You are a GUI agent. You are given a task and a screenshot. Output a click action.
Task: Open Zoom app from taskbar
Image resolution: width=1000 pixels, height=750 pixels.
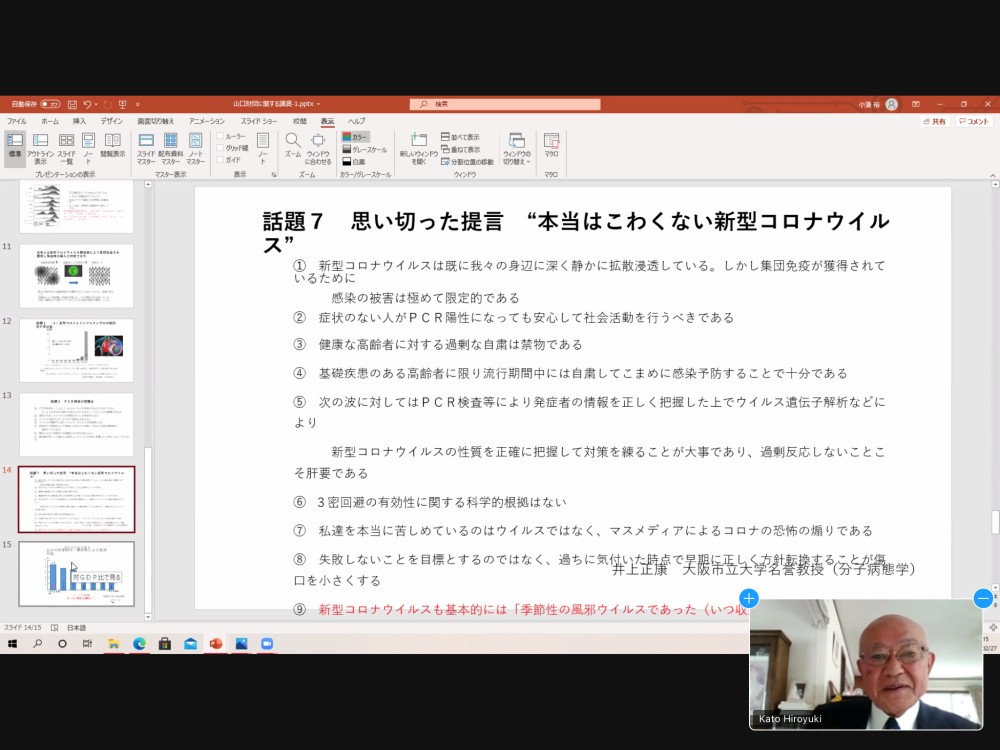pyautogui.click(x=267, y=643)
